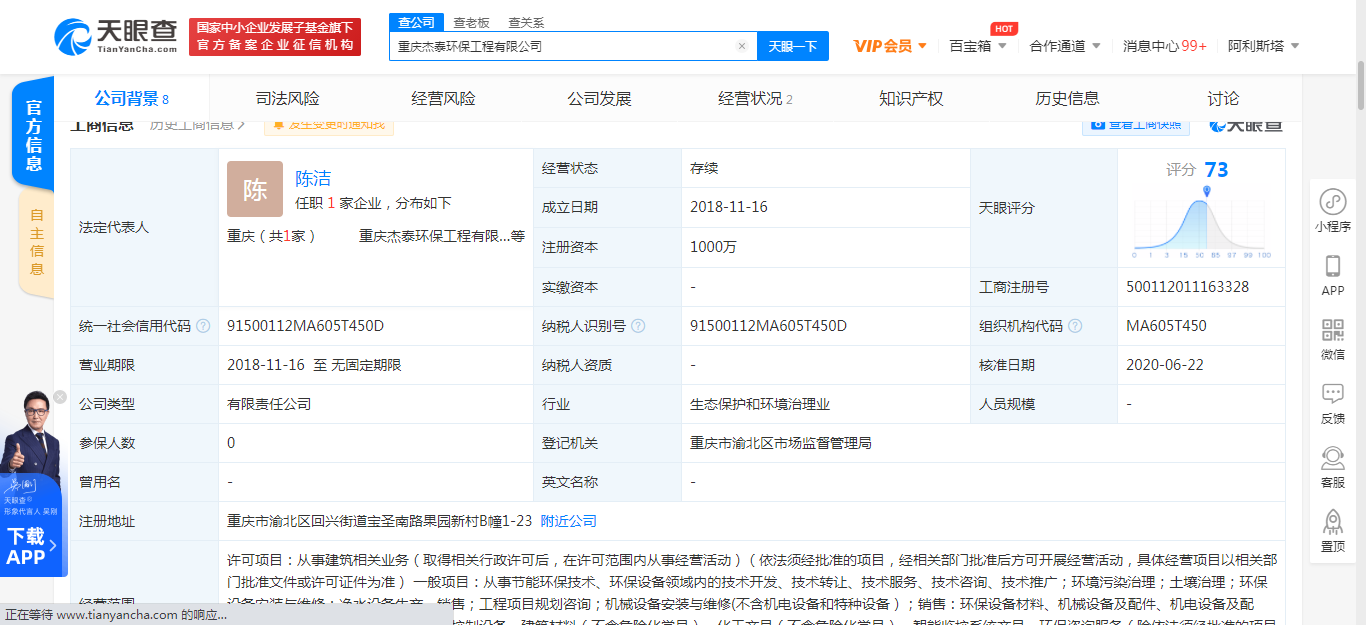
Task: Click help icon beside 纳税人识别号
Action: click(638, 326)
